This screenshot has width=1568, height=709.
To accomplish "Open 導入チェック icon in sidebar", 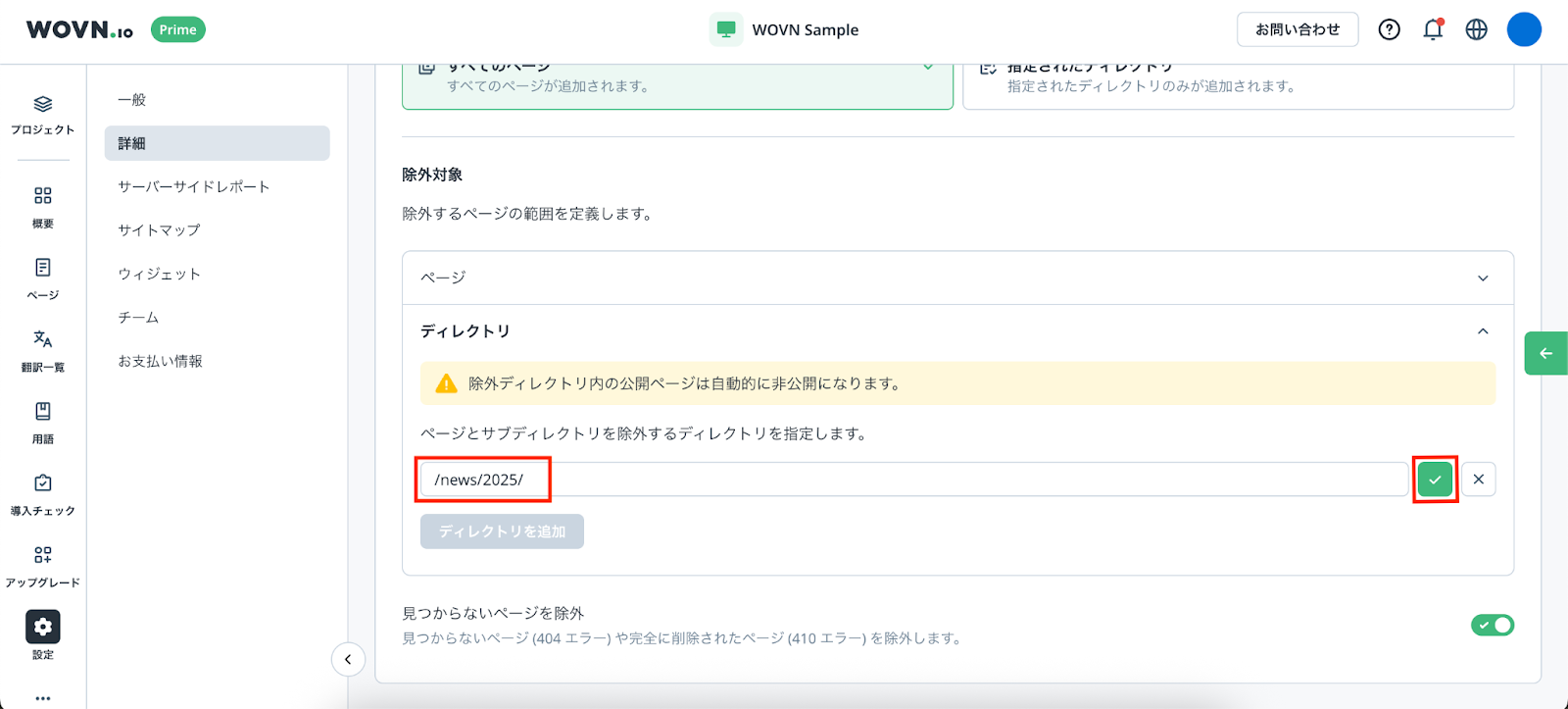I will [42, 493].
